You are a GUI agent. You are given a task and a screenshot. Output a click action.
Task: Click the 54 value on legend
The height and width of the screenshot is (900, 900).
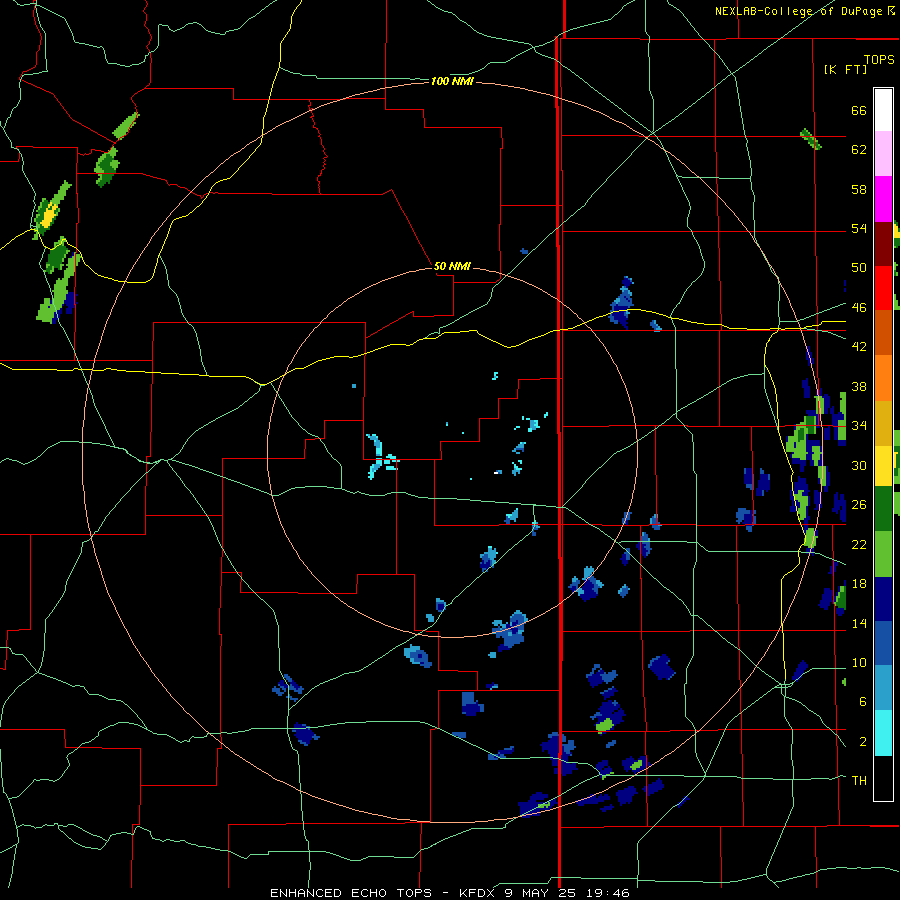pos(859,228)
